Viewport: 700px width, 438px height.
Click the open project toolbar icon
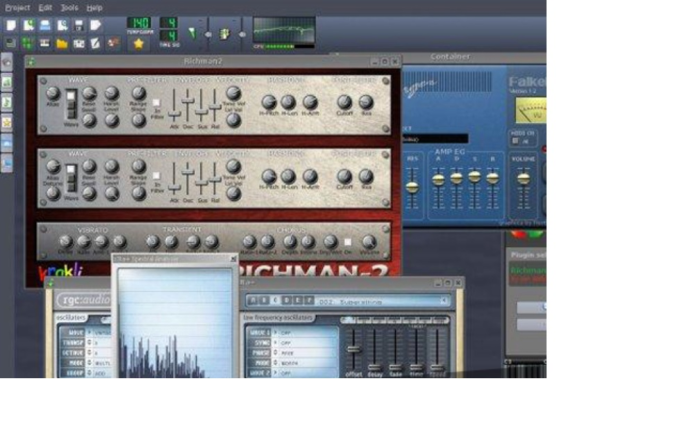pyautogui.click(x=45, y=25)
